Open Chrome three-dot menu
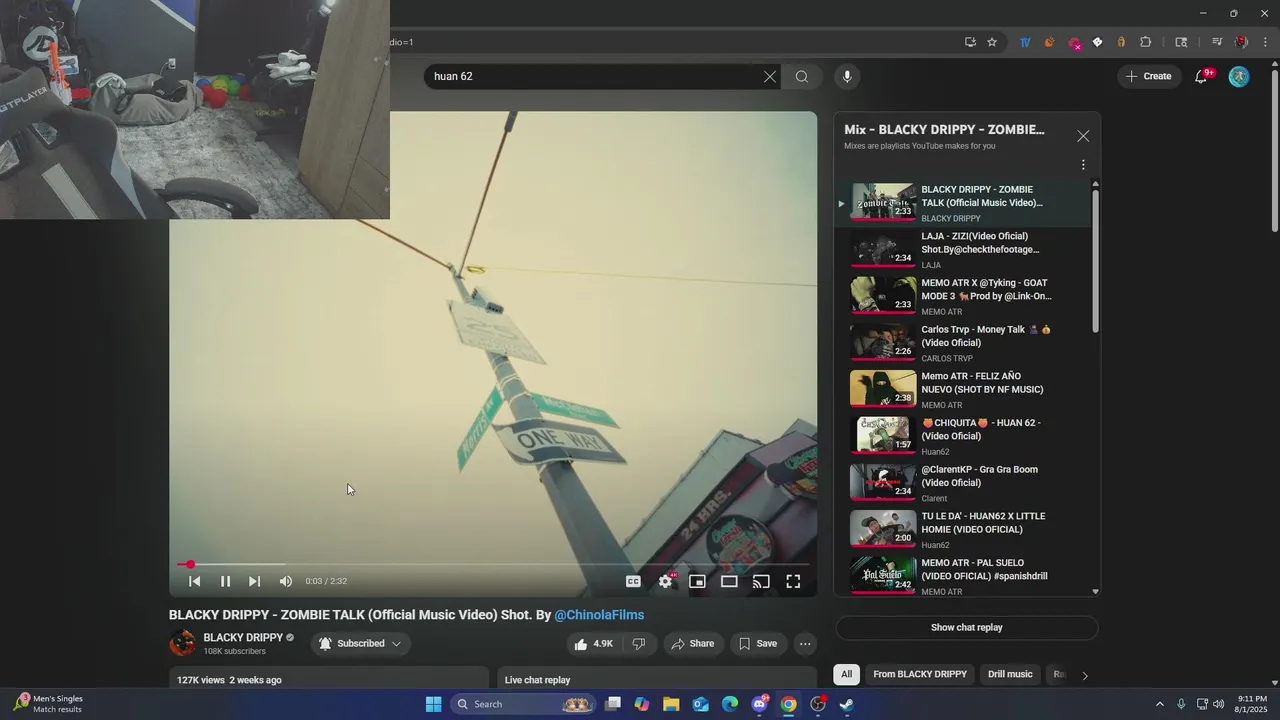1280x720 pixels. click(x=1266, y=42)
